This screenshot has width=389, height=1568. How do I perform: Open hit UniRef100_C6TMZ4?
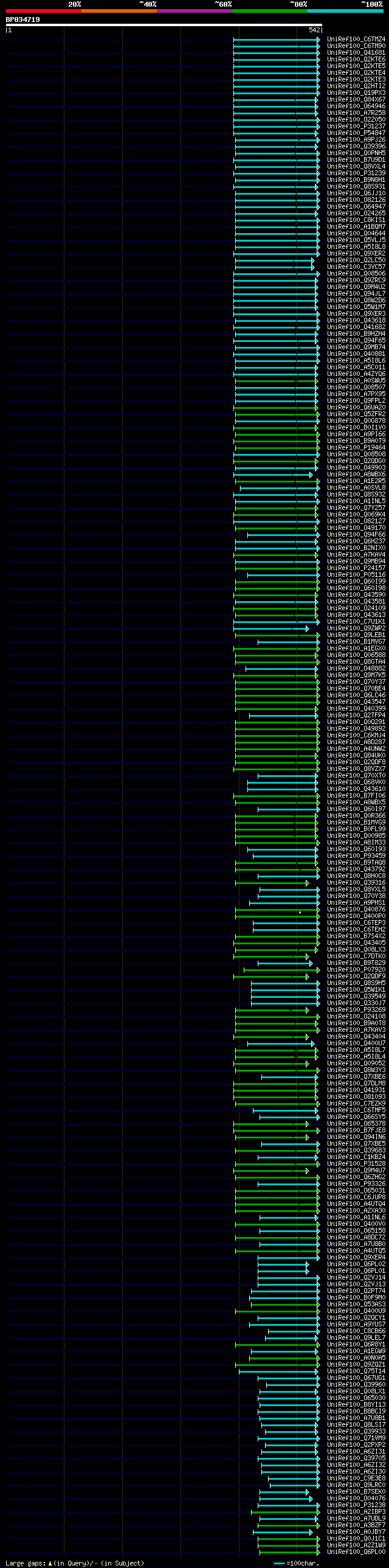click(356, 40)
